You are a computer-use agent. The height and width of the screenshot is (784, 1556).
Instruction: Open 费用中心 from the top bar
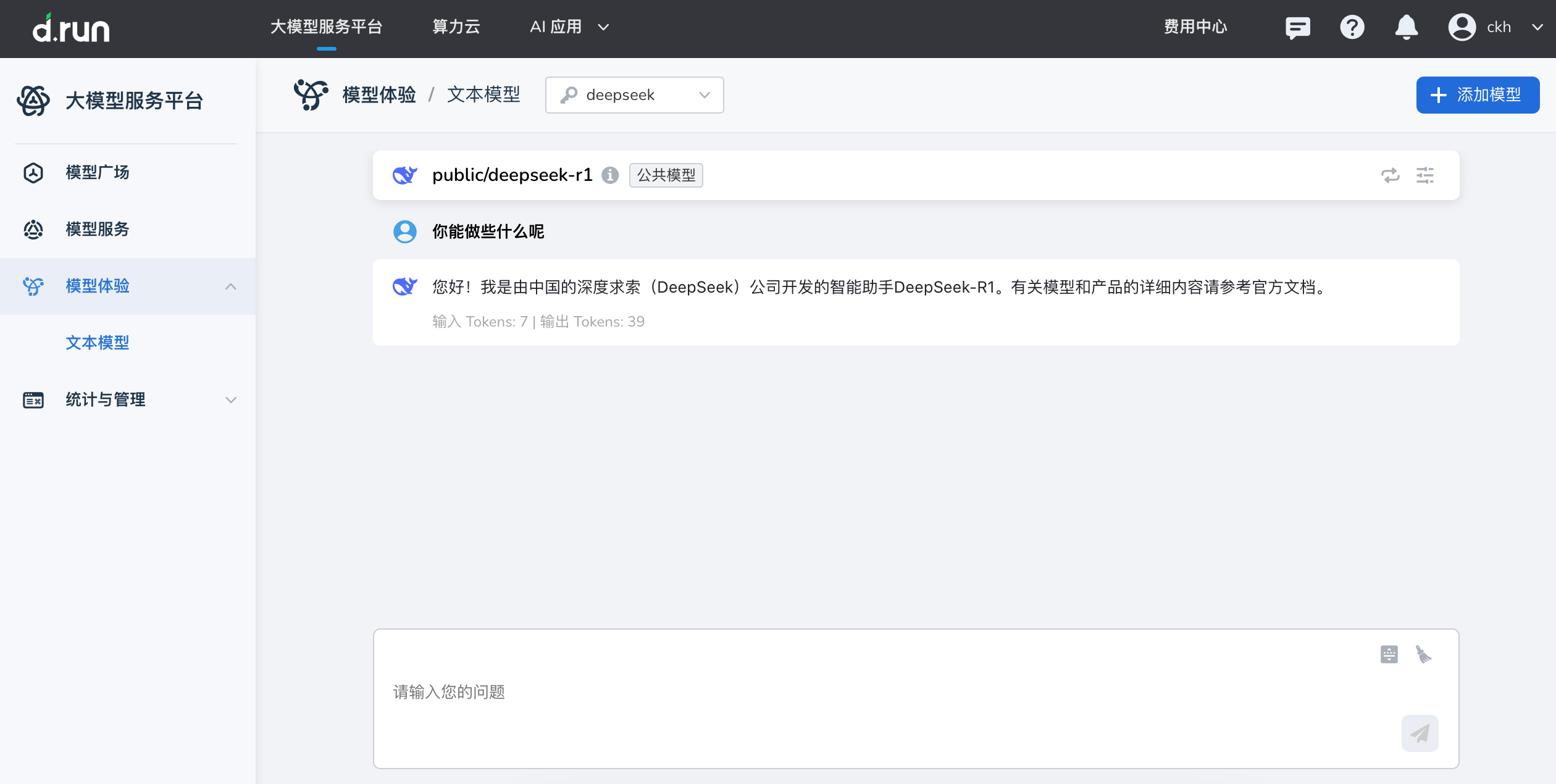point(1195,27)
